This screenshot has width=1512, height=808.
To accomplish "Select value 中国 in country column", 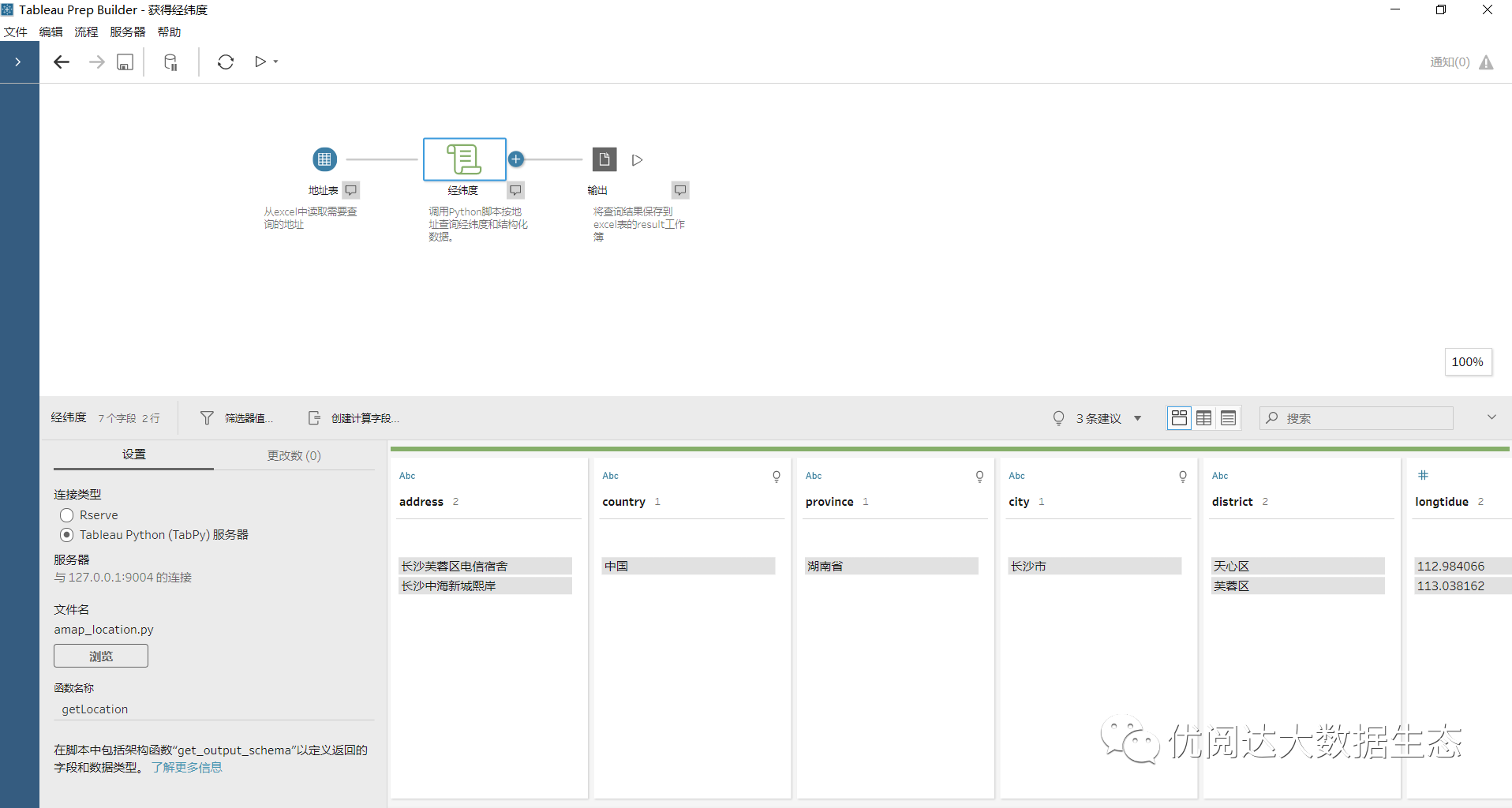I will (x=688, y=566).
